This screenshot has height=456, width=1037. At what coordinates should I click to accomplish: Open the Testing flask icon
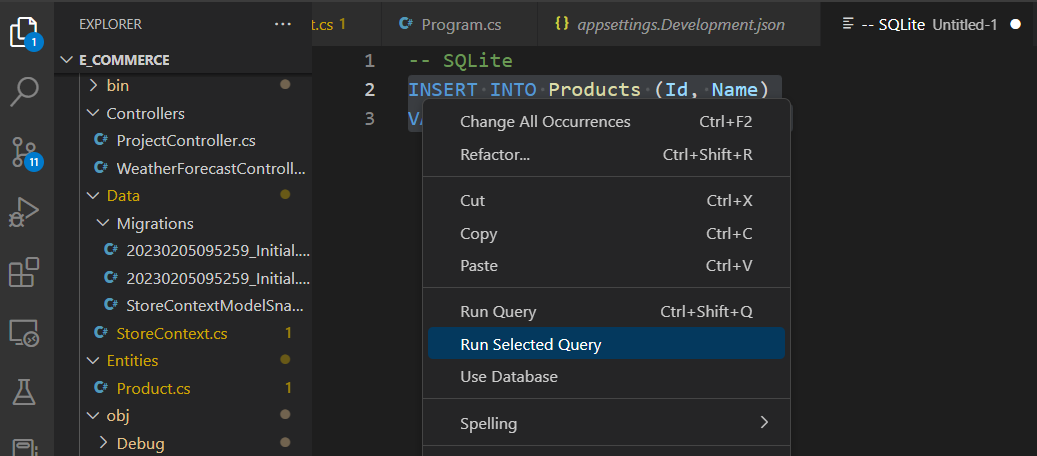click(x=25, y=391)
